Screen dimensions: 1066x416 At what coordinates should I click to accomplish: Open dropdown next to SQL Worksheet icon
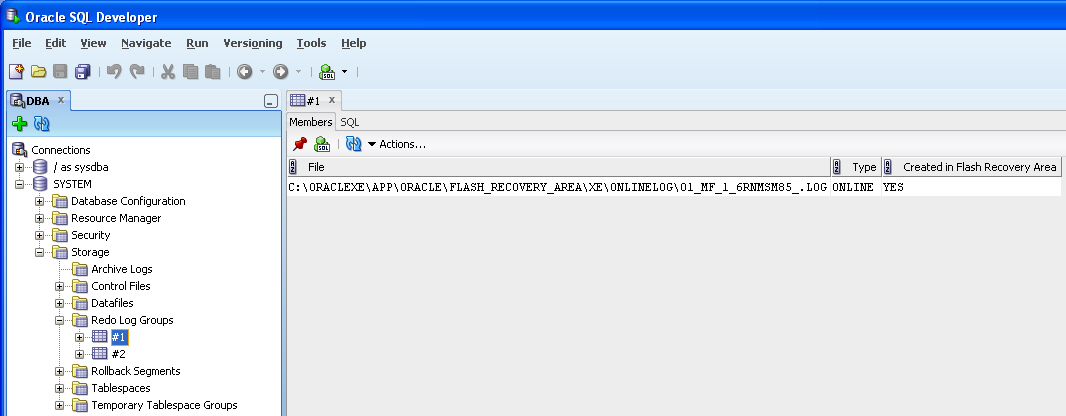point(344,71)
